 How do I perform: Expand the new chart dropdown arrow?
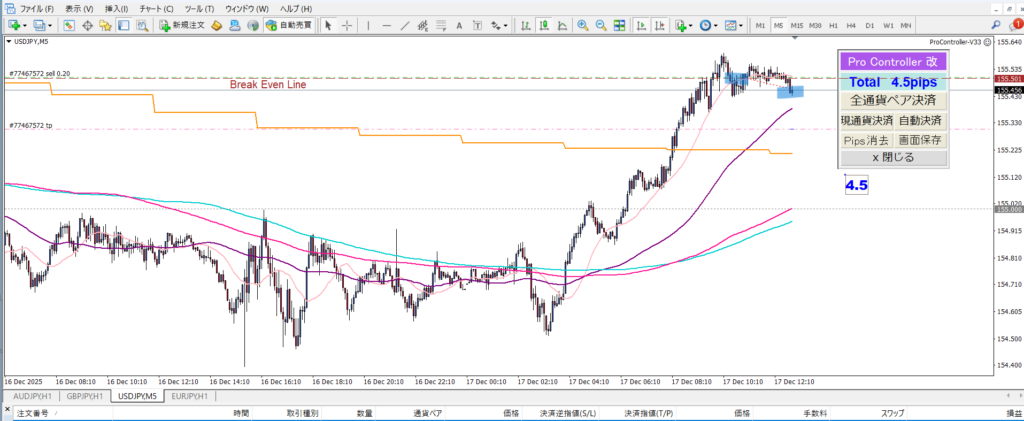tap(23, 24)
